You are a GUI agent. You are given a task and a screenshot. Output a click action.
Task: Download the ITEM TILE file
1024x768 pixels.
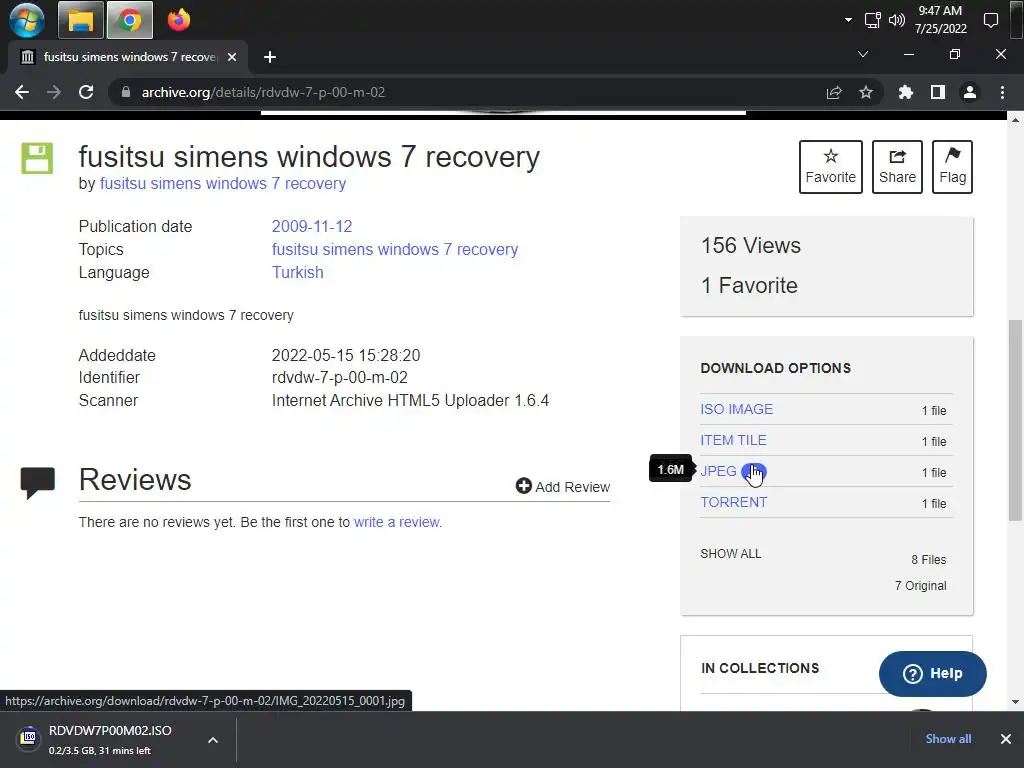[733, 440]
